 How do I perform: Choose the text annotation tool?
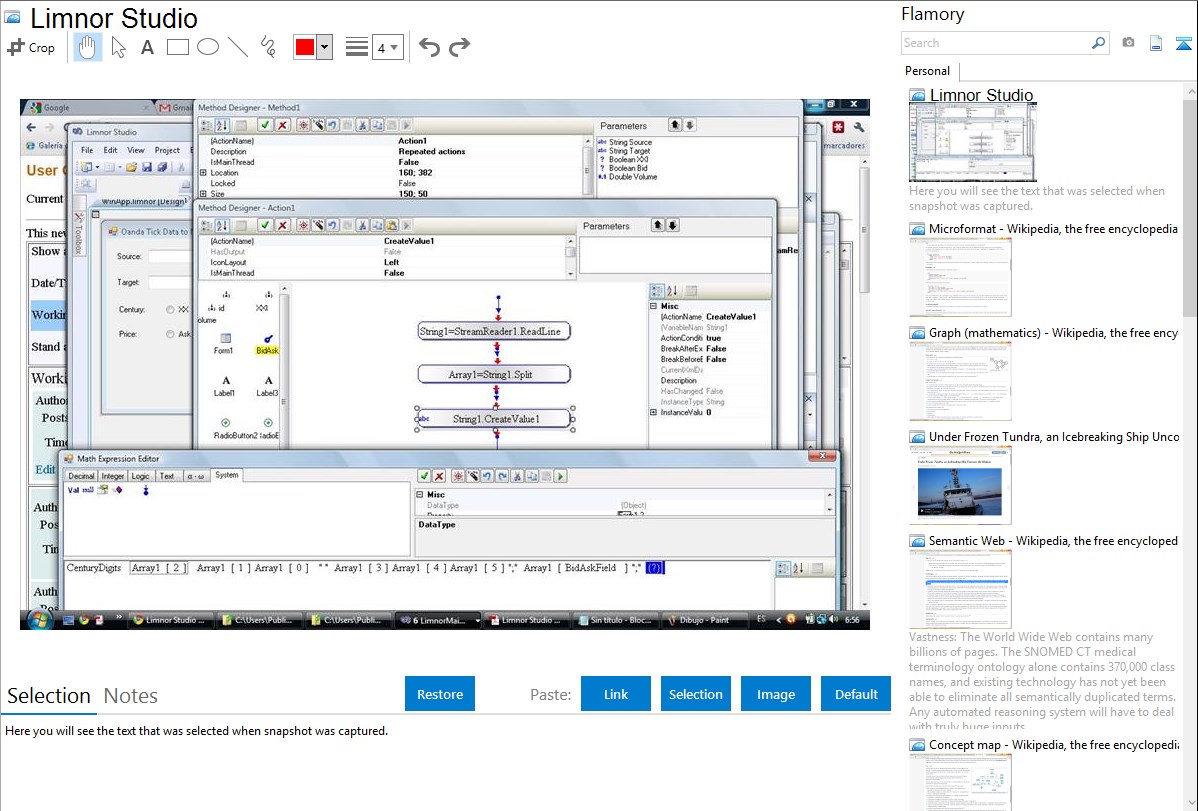(147, 47)
